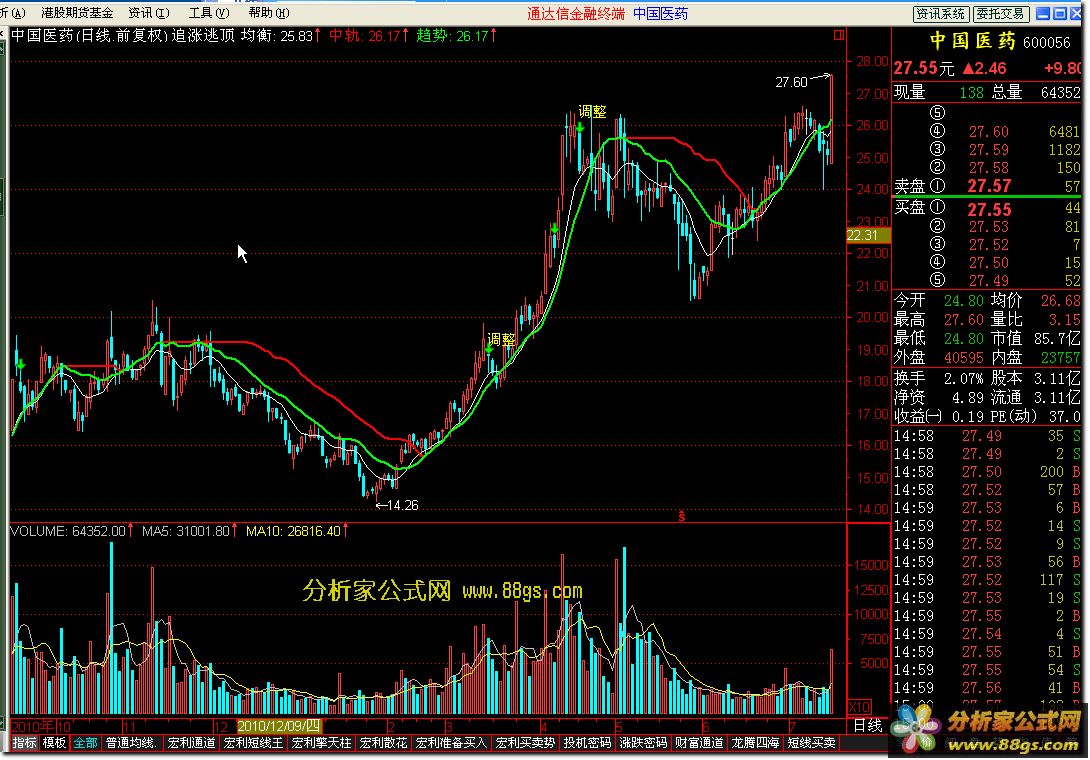Switch to the 财富通道 indicator

pos(699,743)
